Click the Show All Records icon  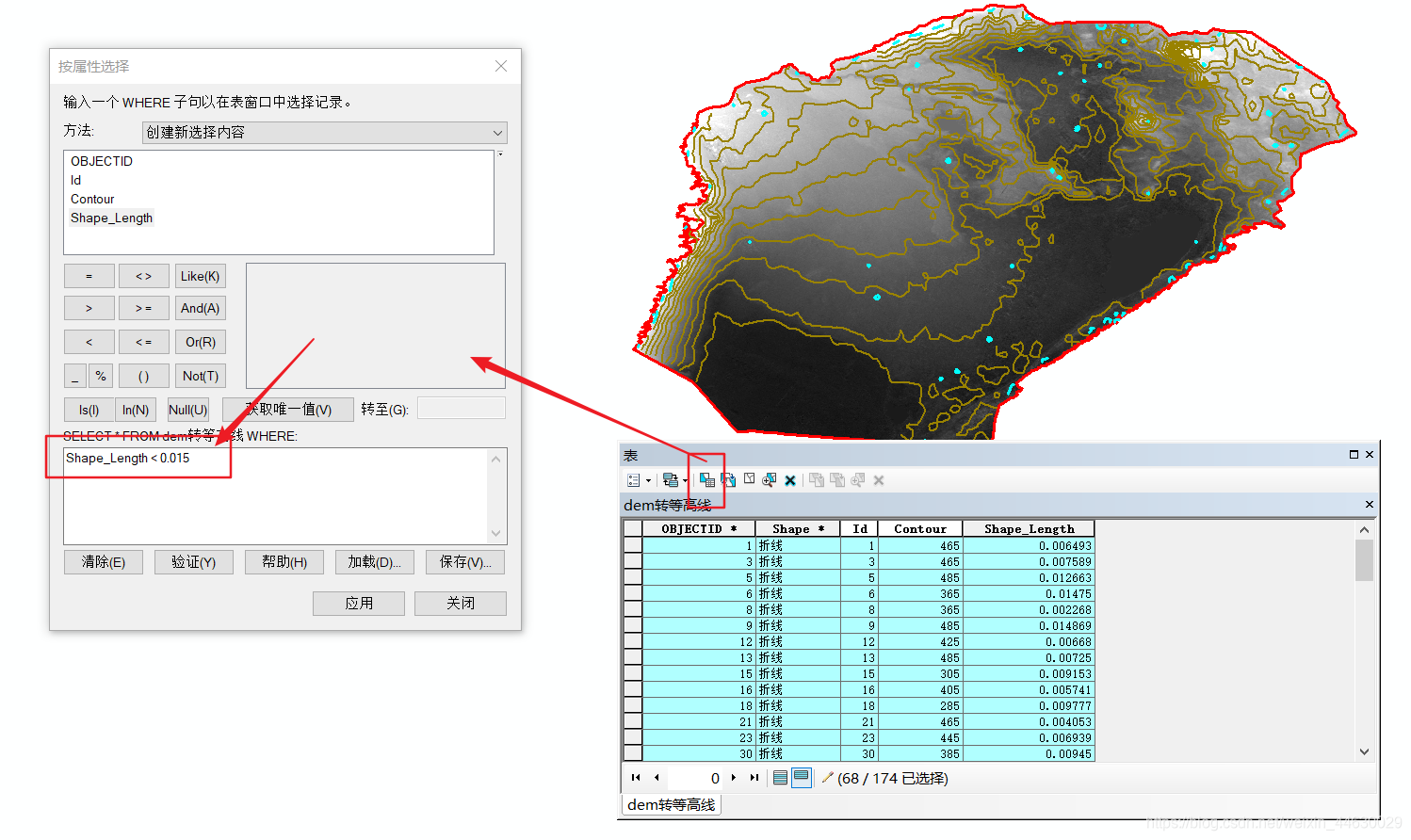click(x=780, y=778)
